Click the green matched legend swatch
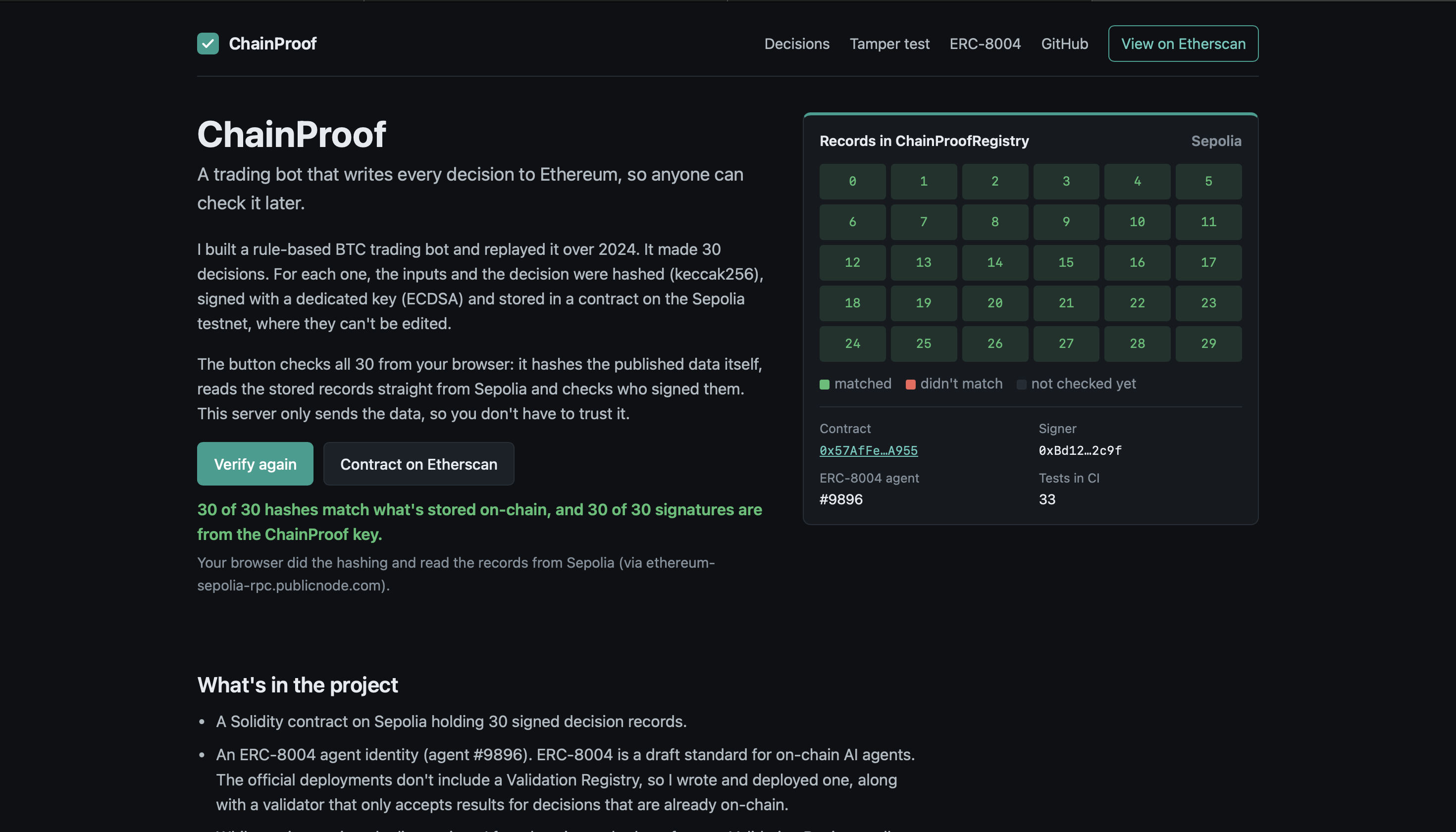The width and height of the screenshot is (1456, 832). pyautogui.click(x=824, y=385)
